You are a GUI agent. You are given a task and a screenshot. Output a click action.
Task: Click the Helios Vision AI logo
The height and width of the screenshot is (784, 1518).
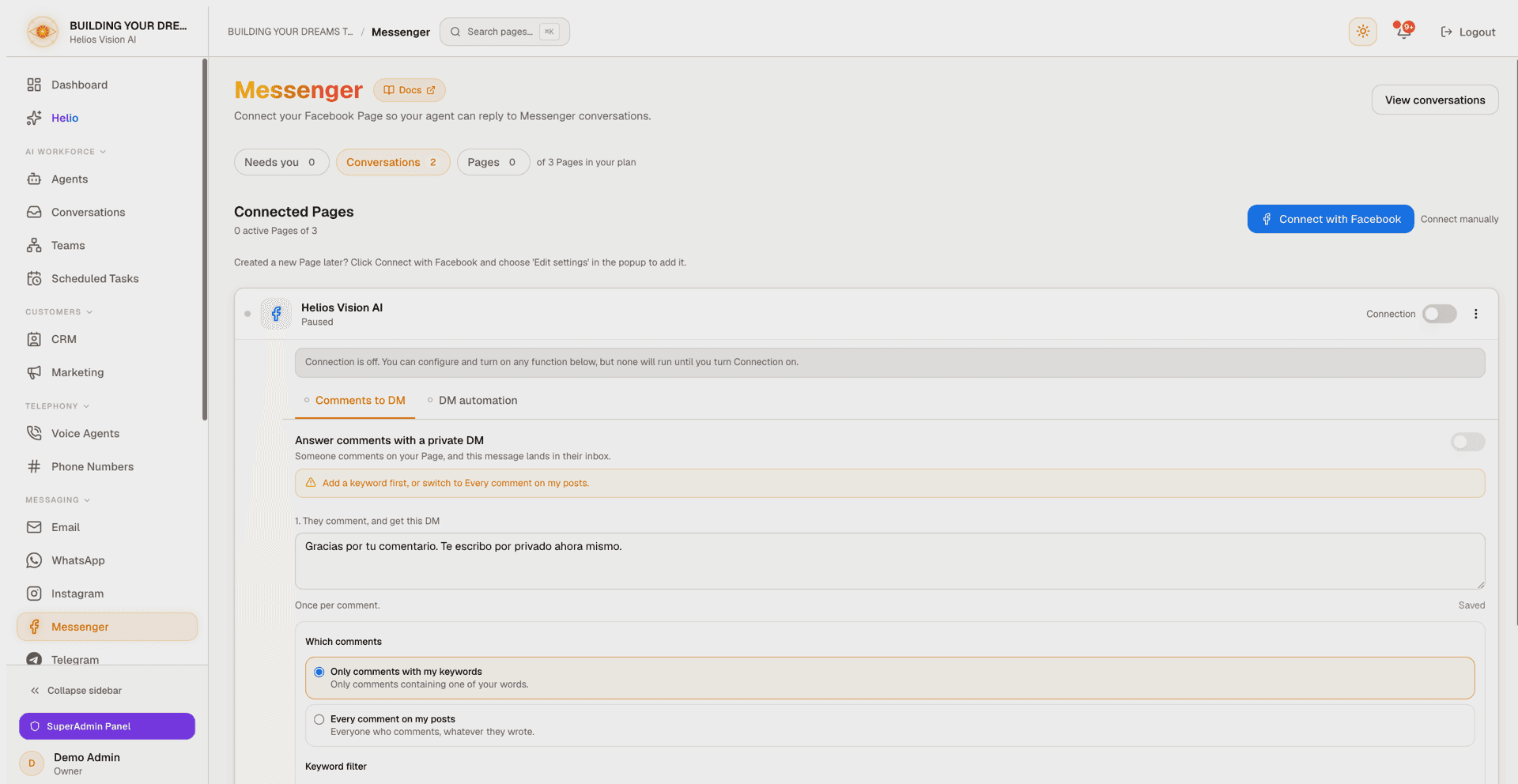tap(43, 32)
